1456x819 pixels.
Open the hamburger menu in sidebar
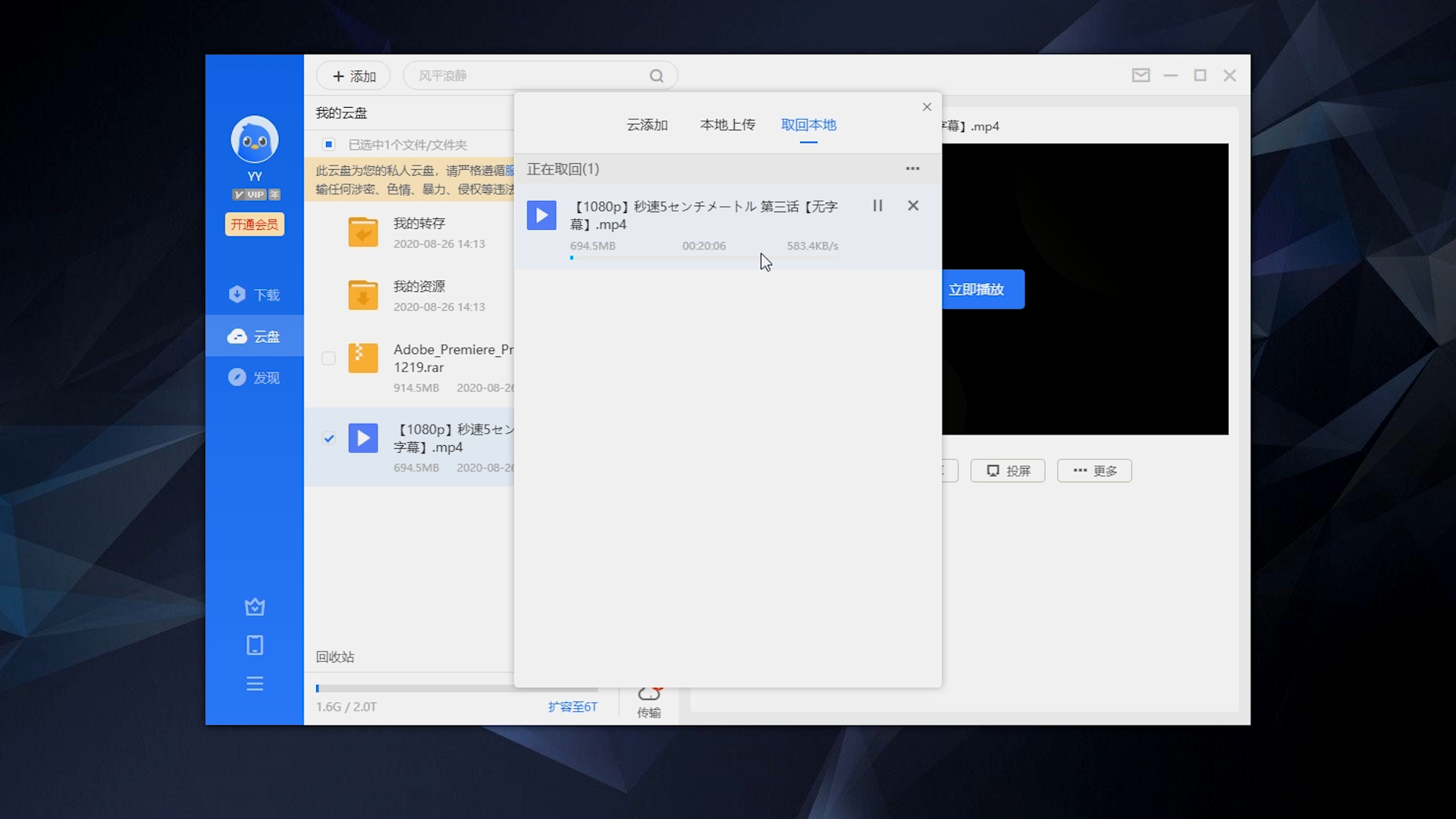[x=255, y=684]
